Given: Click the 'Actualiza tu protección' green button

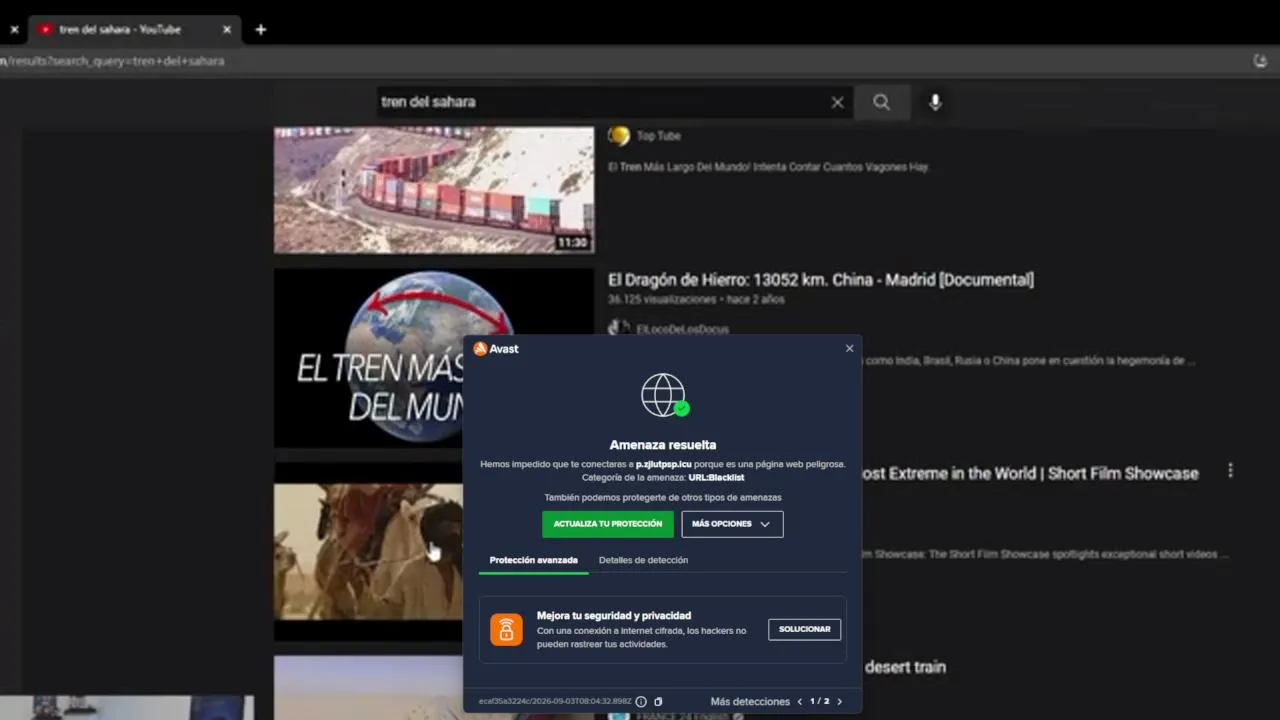Looking at the screenshot, I should click(x=608, y=524).
